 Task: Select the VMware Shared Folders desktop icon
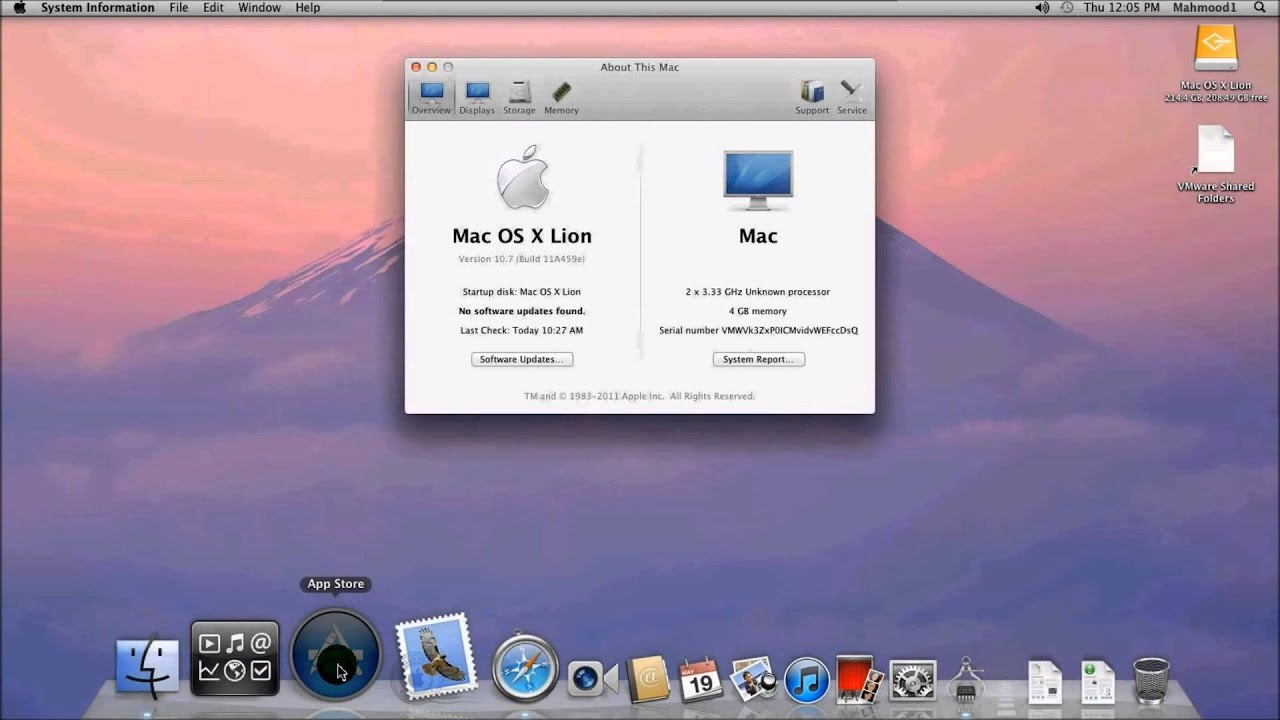[1216, 152]
